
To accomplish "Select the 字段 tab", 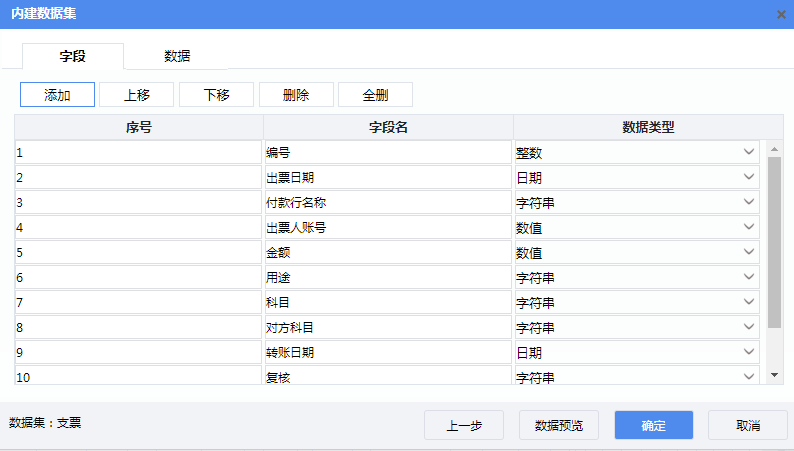I will (x=73, y=56).
